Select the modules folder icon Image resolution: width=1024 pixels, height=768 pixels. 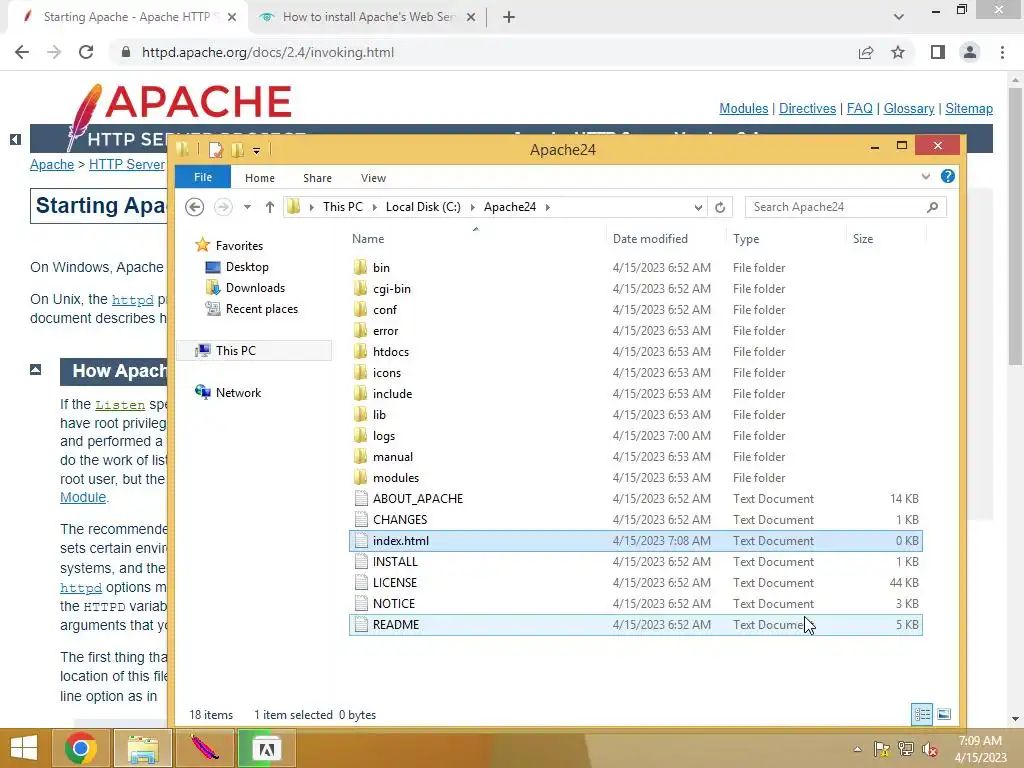(360, 477)
